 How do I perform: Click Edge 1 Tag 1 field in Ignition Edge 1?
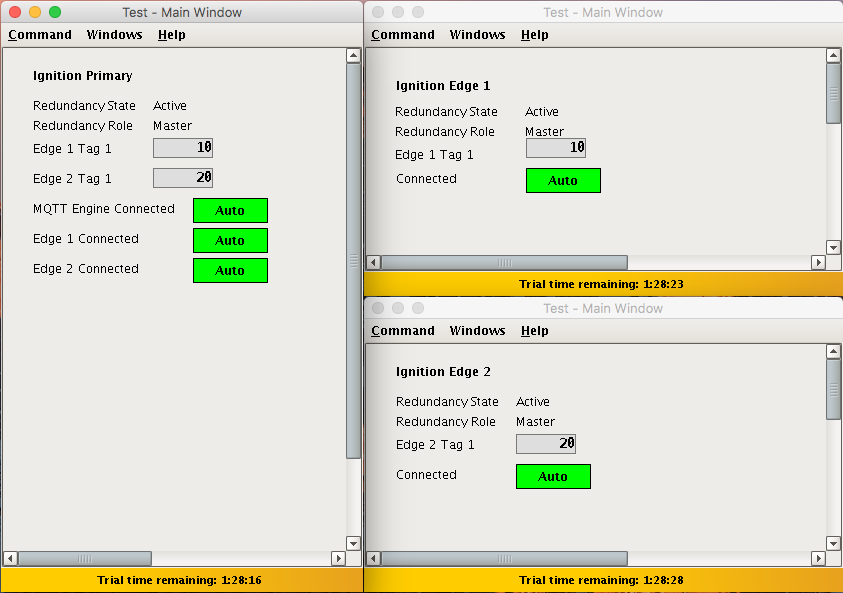pos(556,148)
